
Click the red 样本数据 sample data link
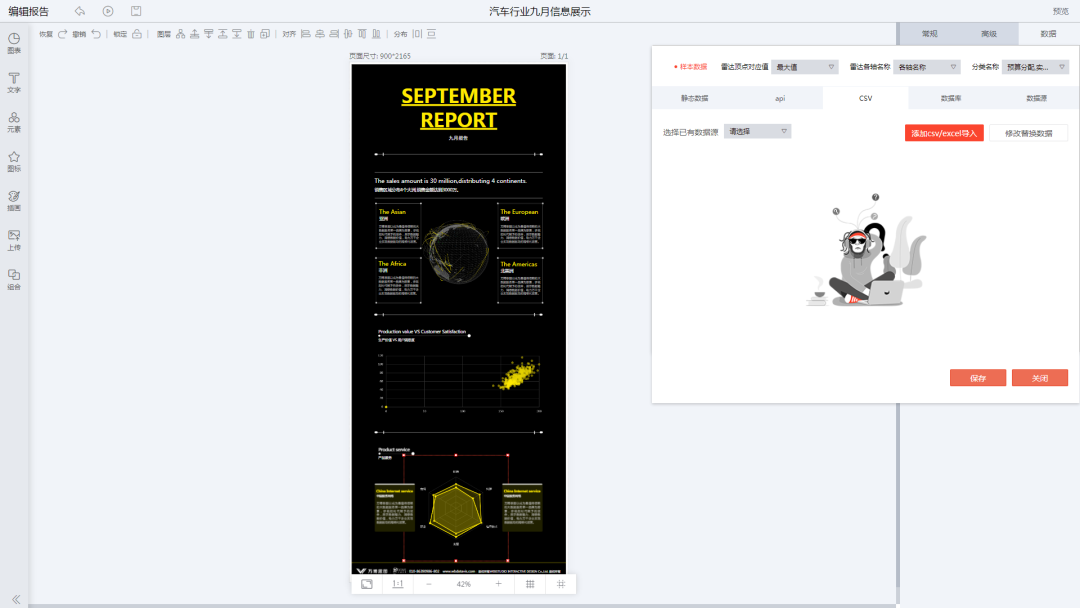[x=691, y=67]
